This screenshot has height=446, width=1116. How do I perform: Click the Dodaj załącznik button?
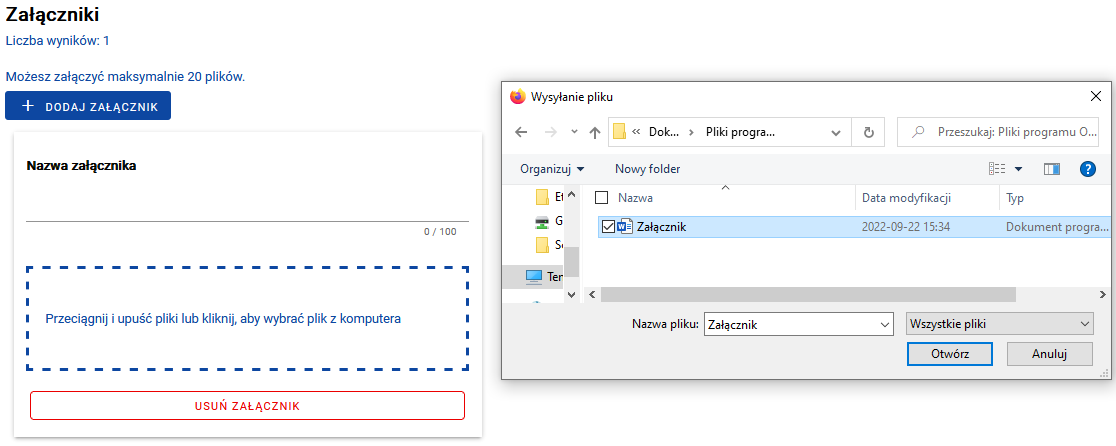pyautogui.click(x=88, y=106)
